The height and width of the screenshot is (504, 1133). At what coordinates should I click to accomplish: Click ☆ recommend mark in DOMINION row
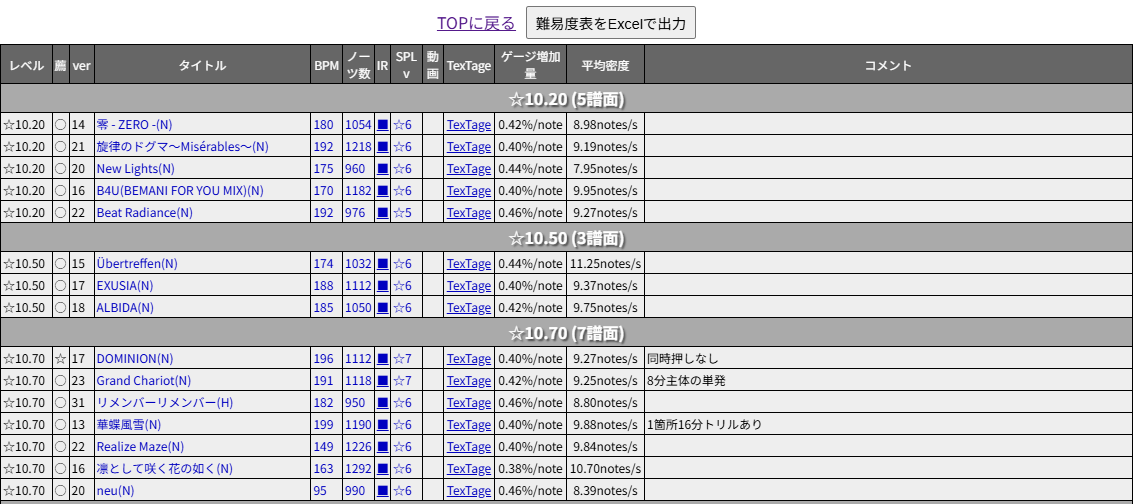(61, 358)
